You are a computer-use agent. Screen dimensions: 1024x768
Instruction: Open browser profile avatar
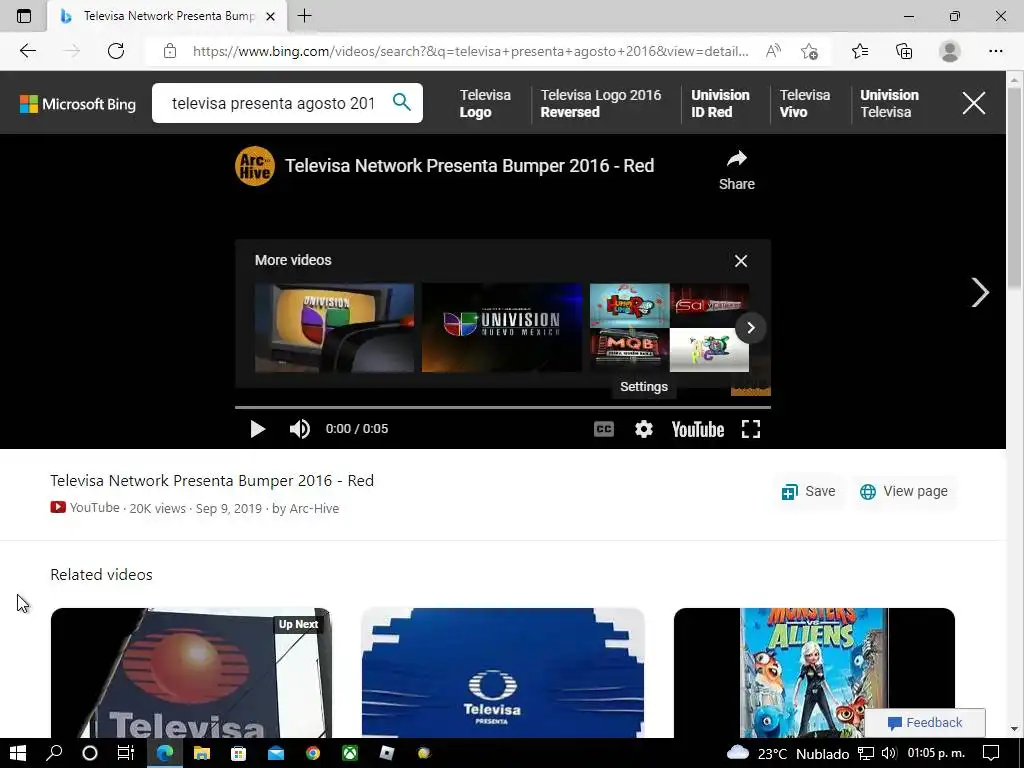(x=950, y=51)
